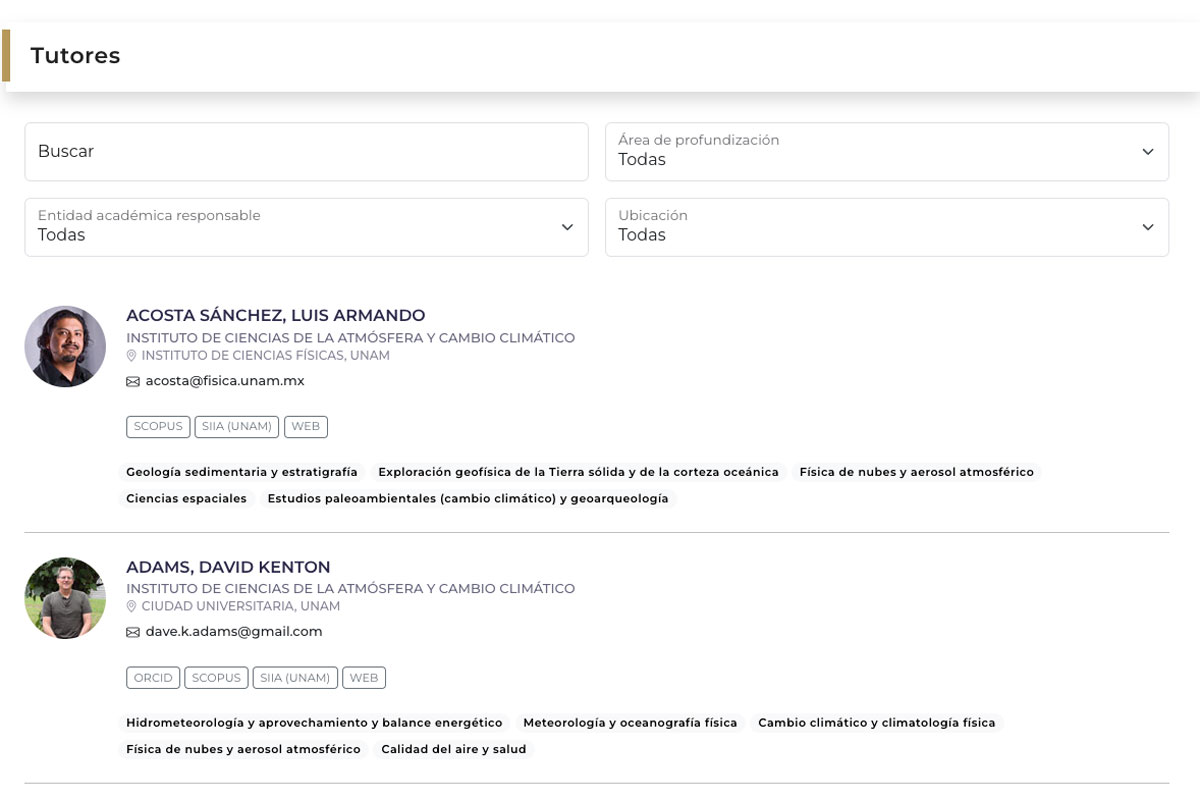Screen dimensions: 1200x800
Task: Select the Geología sedimentaria y estratigrafía tag
Action: [x=242, y=472]
